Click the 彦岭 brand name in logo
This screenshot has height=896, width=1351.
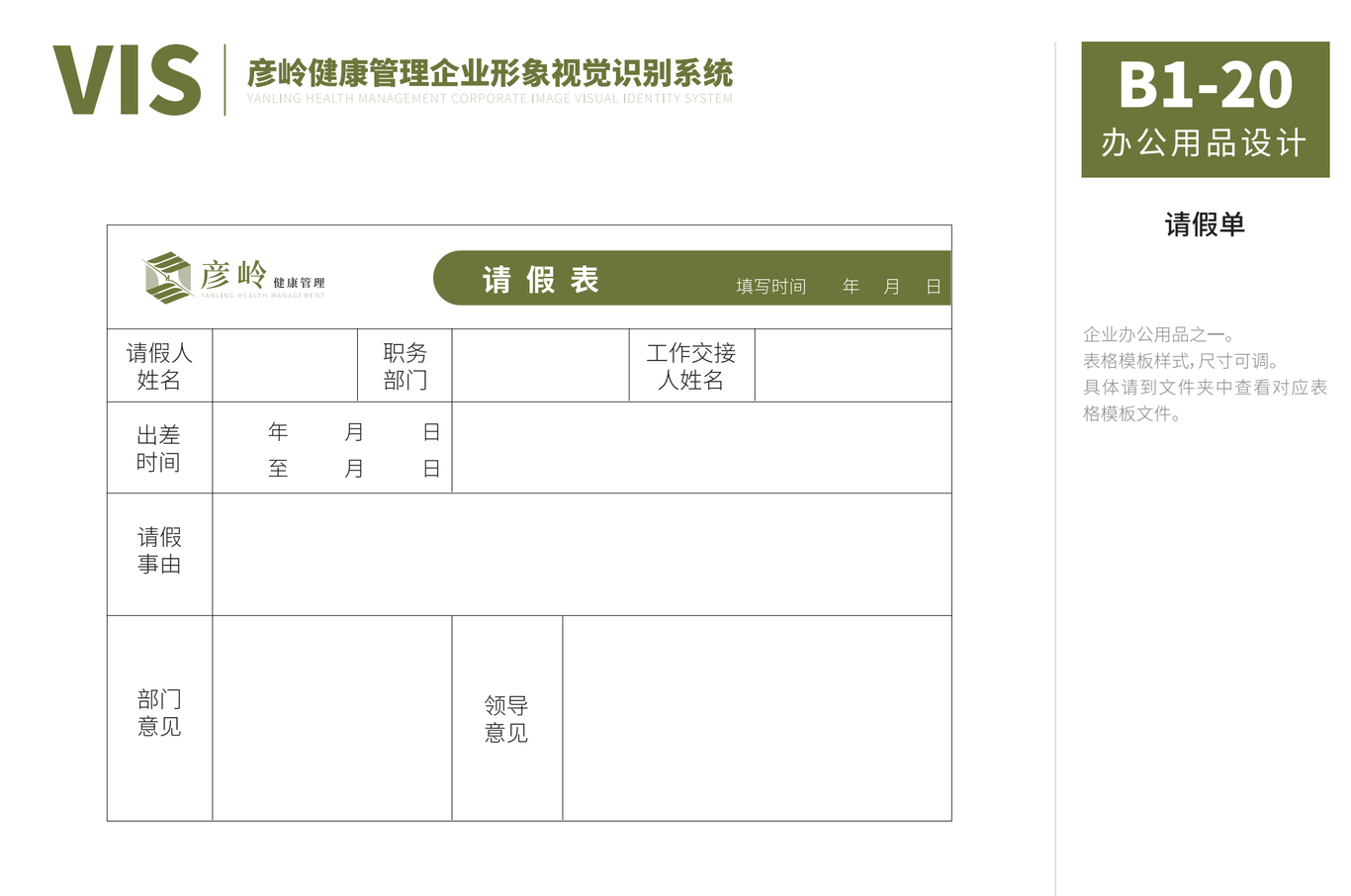[233, 273]
